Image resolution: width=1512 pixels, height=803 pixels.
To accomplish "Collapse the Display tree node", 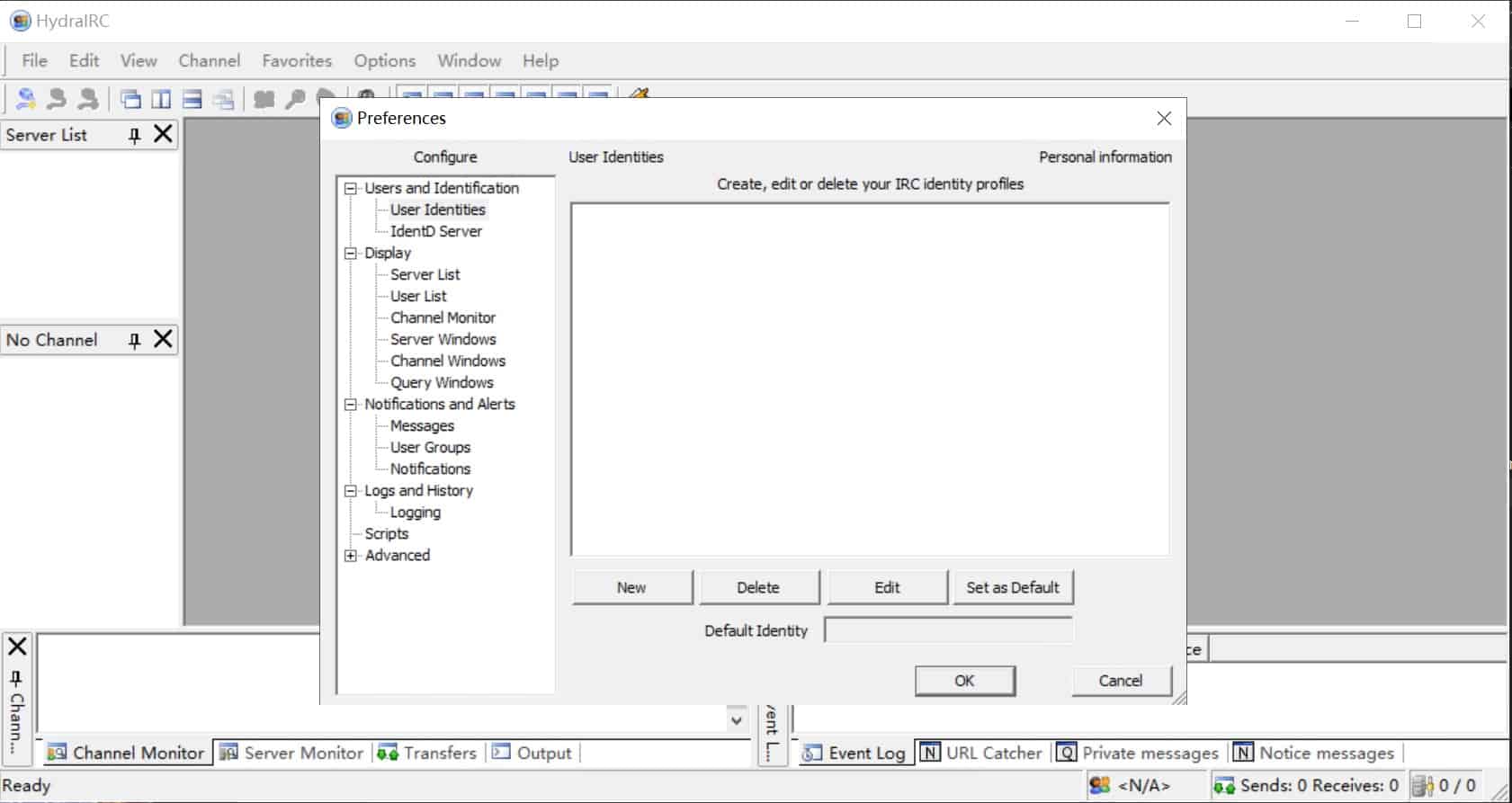I will pyautogui.click(x=351, y=254).
